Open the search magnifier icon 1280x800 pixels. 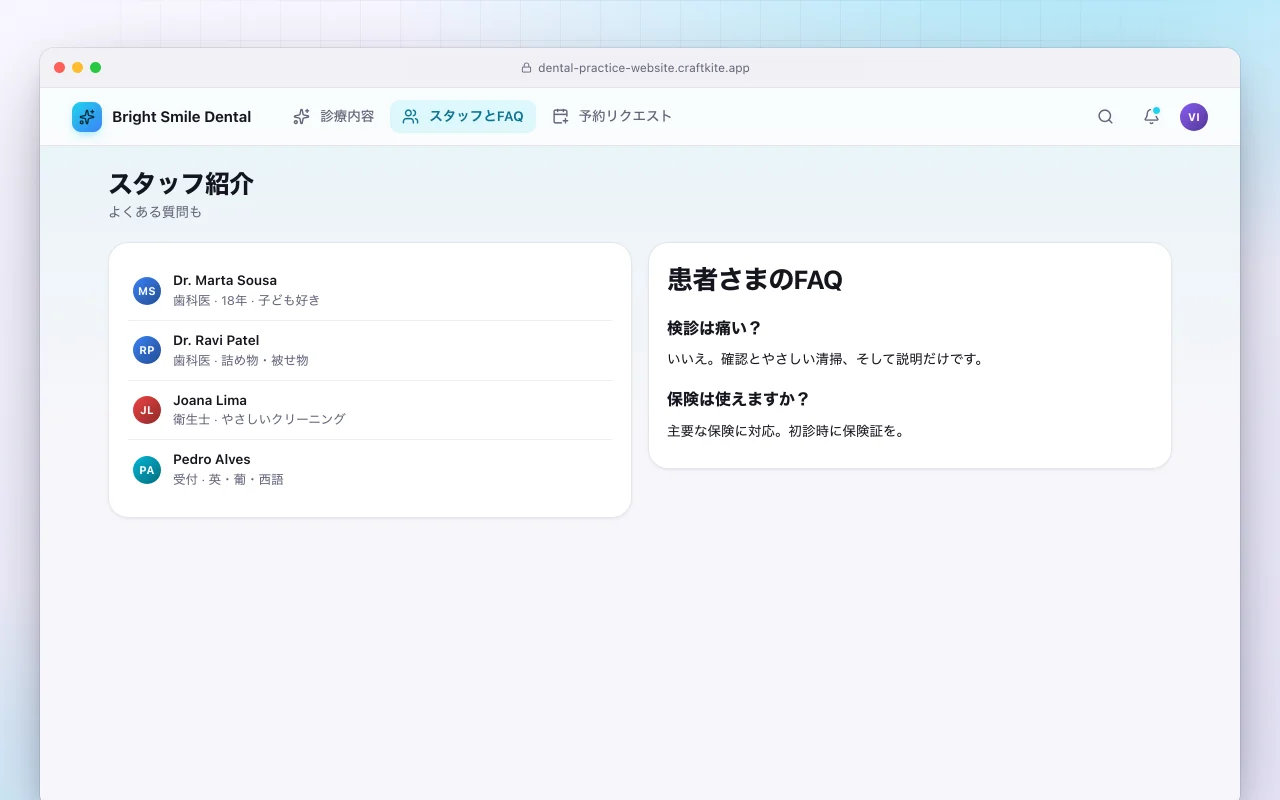tap(1105, 117)
